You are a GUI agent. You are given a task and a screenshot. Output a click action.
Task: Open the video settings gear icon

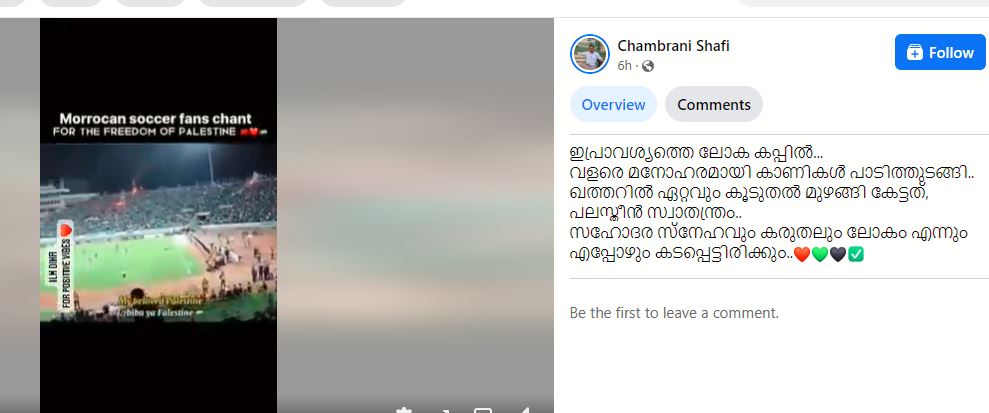(404, 410)
